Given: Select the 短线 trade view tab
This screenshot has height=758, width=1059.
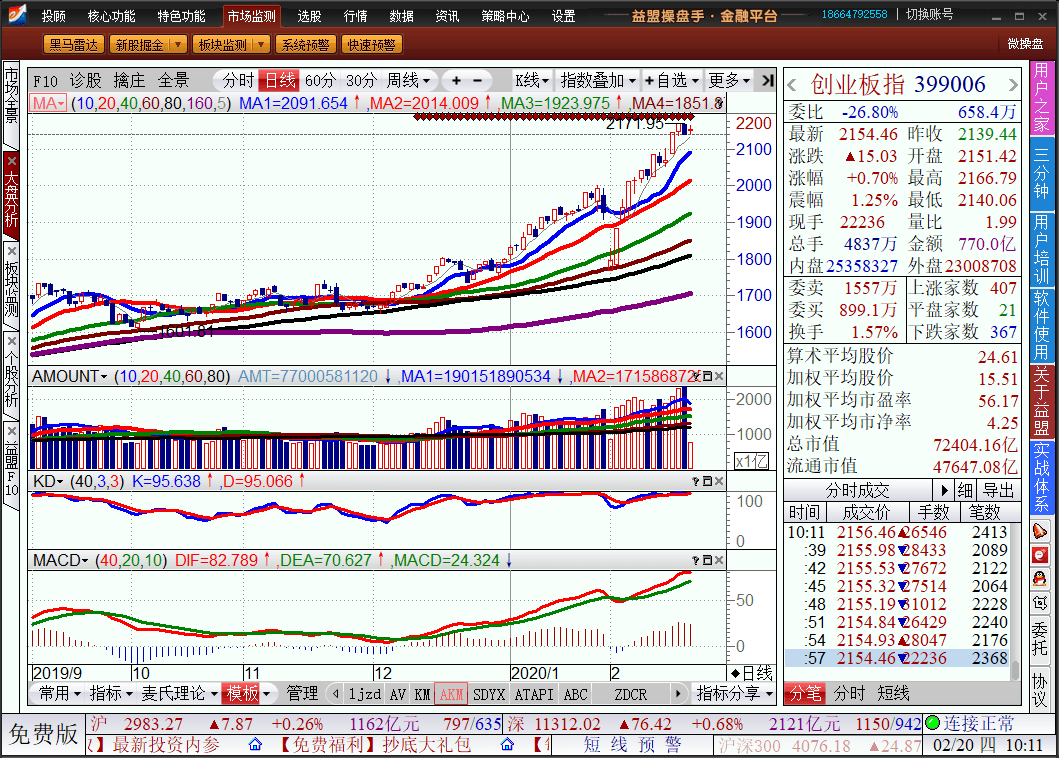Looking at the screenshot, I should tap(893, 693).
